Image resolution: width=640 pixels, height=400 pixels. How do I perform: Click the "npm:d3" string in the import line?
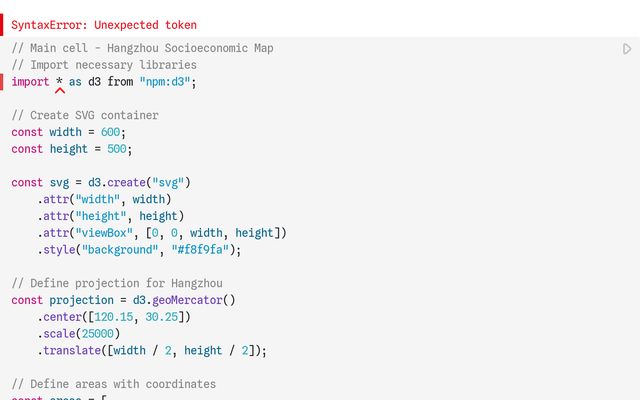165,82
